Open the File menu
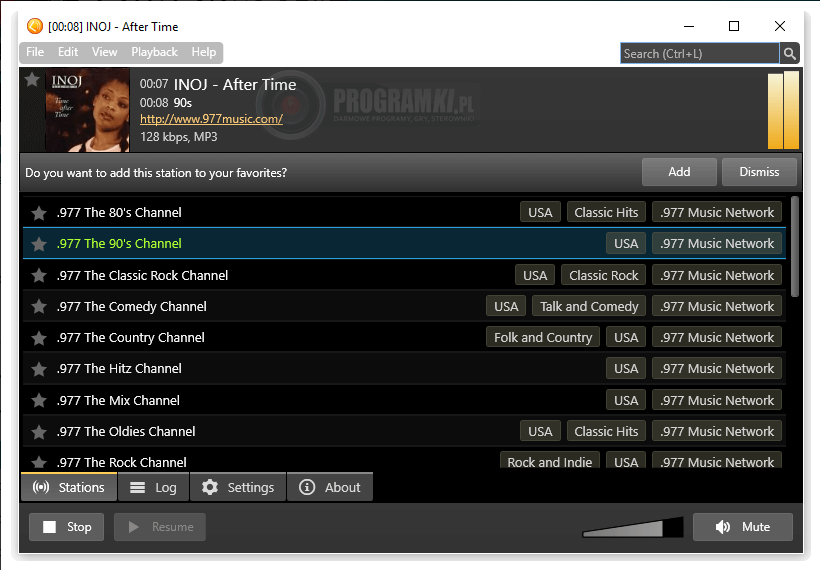Image resolution: width=820 pixels, height=570 pixels. (x=35, y=52)
